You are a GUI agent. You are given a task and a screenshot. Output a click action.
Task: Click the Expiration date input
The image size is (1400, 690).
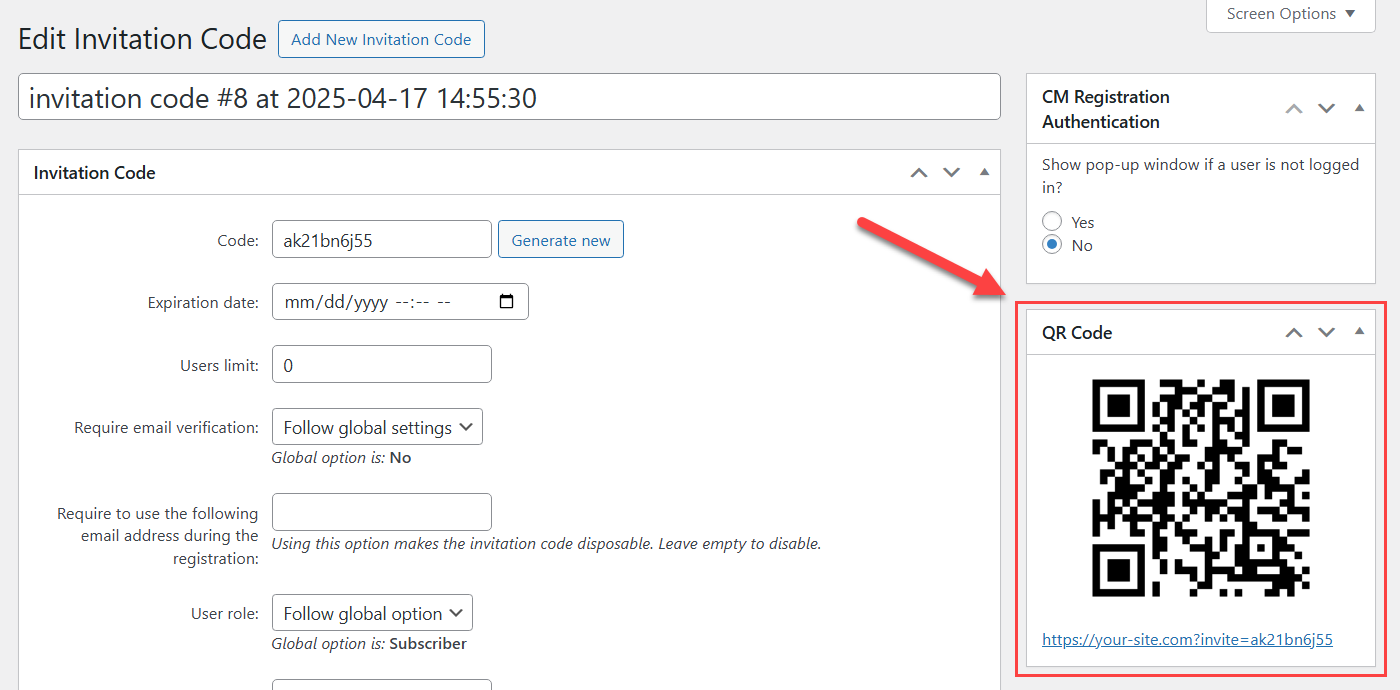[x=400, y=301]
